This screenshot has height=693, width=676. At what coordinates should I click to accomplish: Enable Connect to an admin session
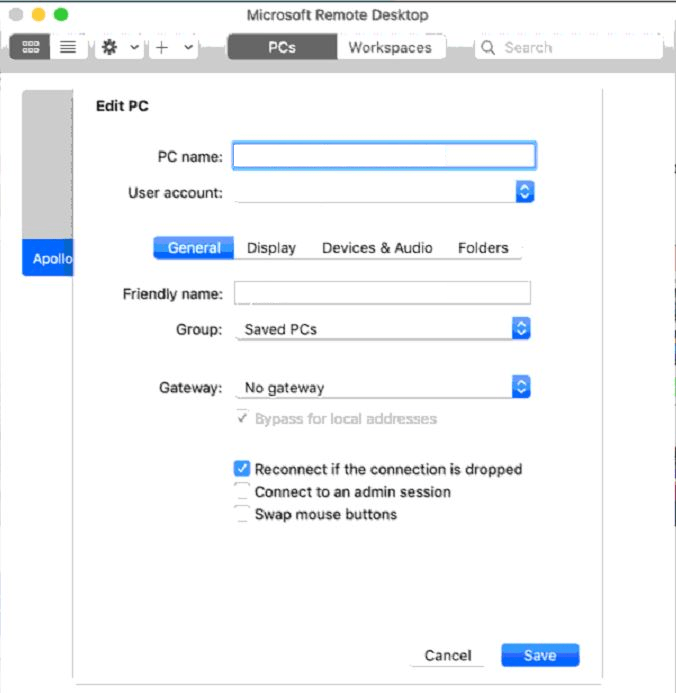click(x=242, y=491)
